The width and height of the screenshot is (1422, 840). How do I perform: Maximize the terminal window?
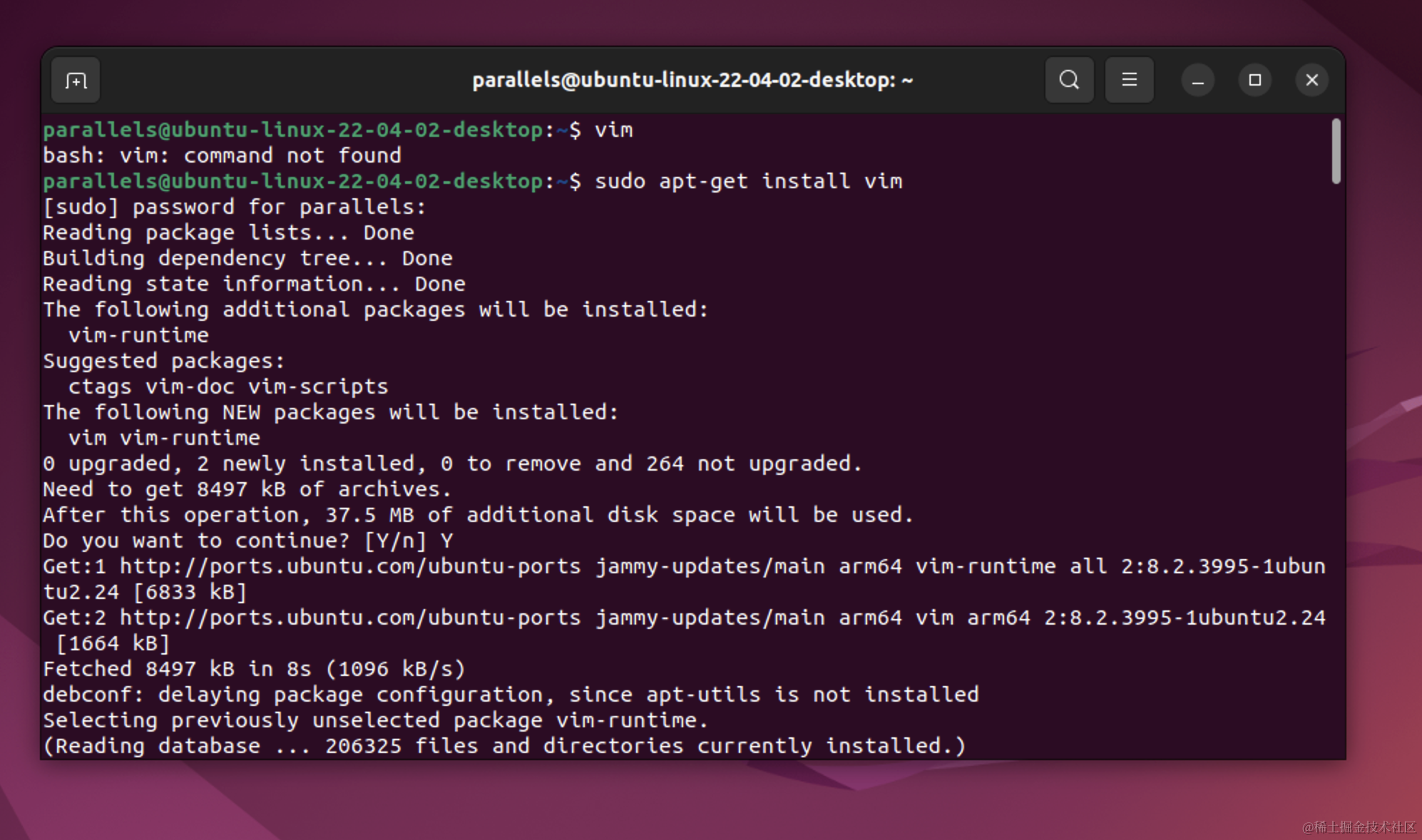tap(1254, 80)
